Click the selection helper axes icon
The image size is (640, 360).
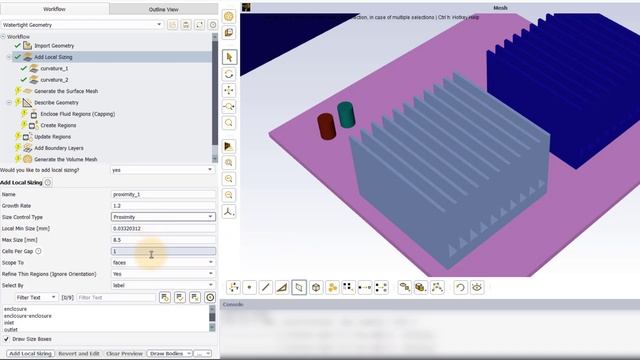tap(233, 287)
